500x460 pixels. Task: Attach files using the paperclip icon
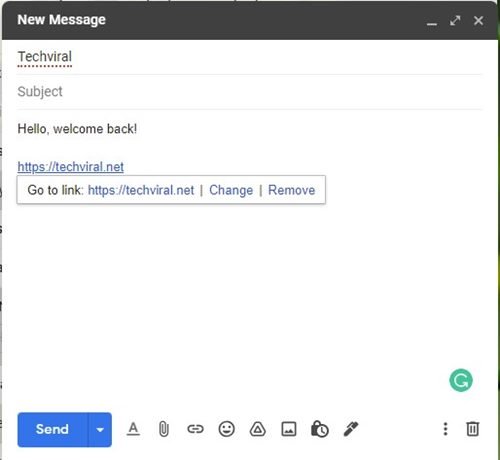click(x=164, y=429)
